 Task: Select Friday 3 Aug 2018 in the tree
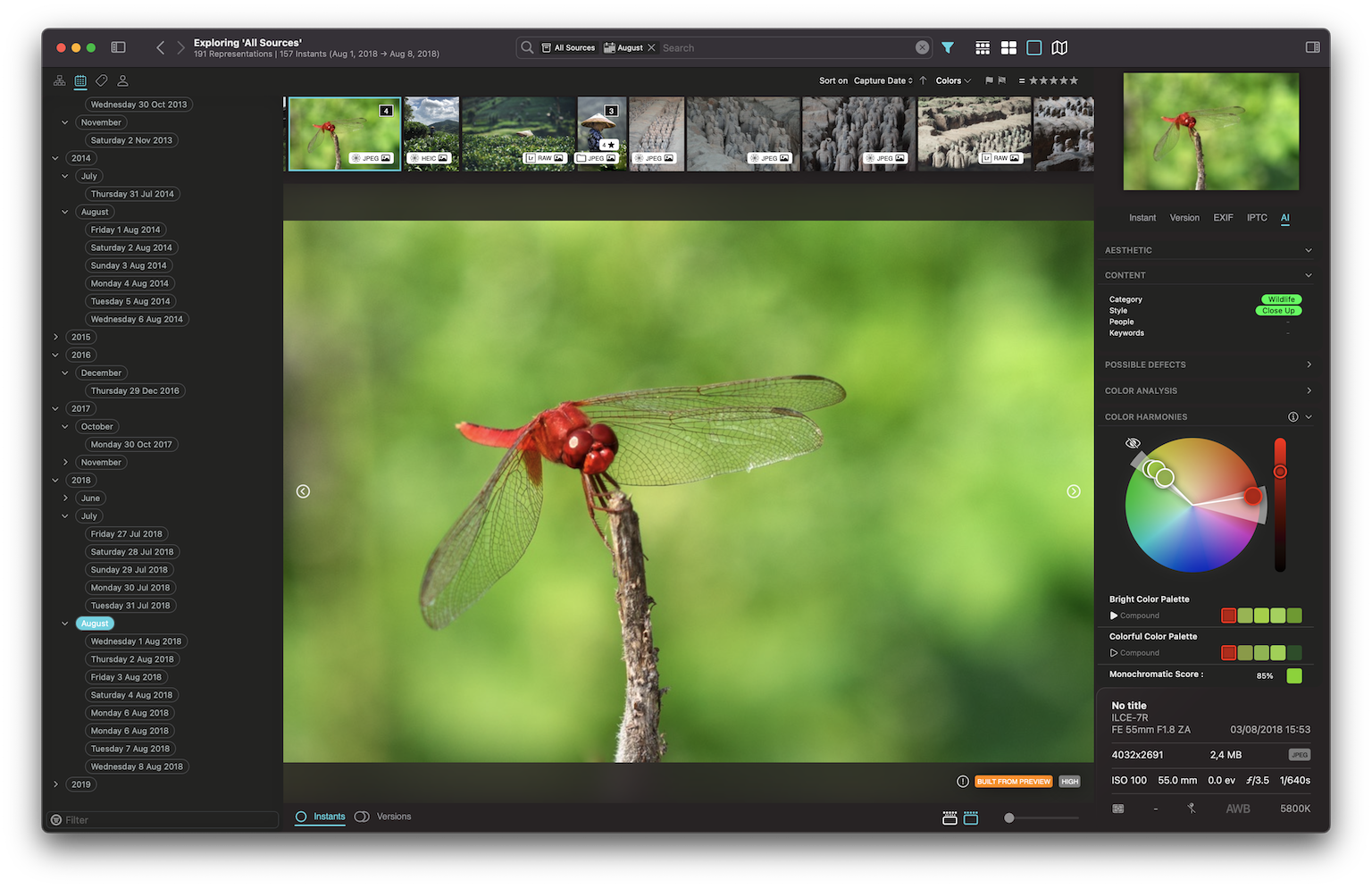click(126, 677)
